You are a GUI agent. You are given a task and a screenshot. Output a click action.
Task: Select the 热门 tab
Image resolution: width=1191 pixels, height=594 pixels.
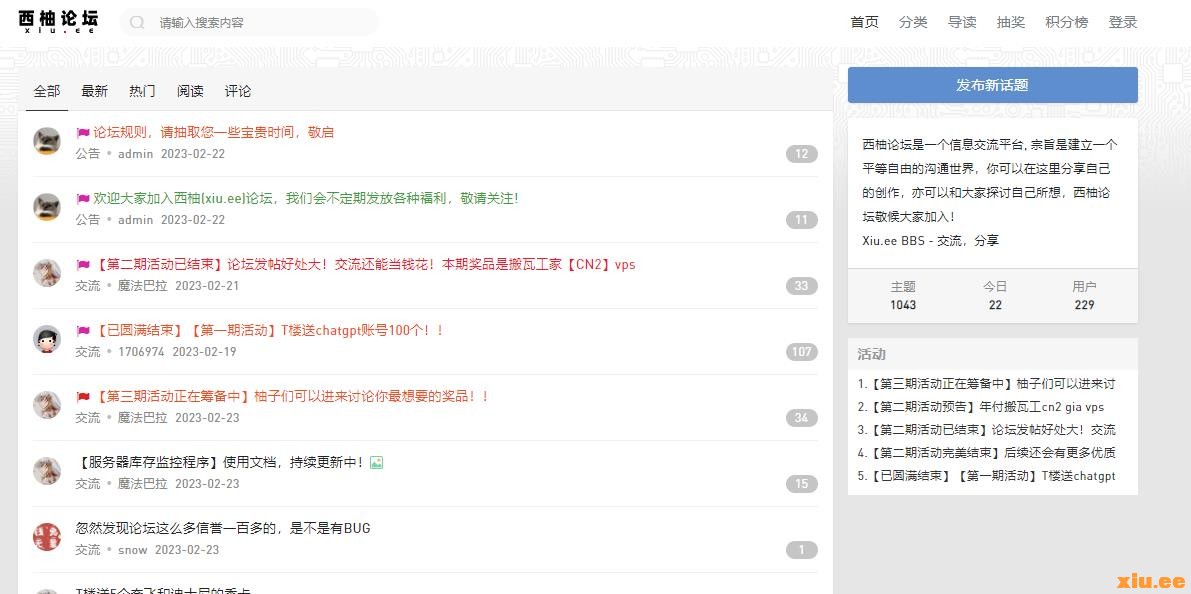click(142, 91)
